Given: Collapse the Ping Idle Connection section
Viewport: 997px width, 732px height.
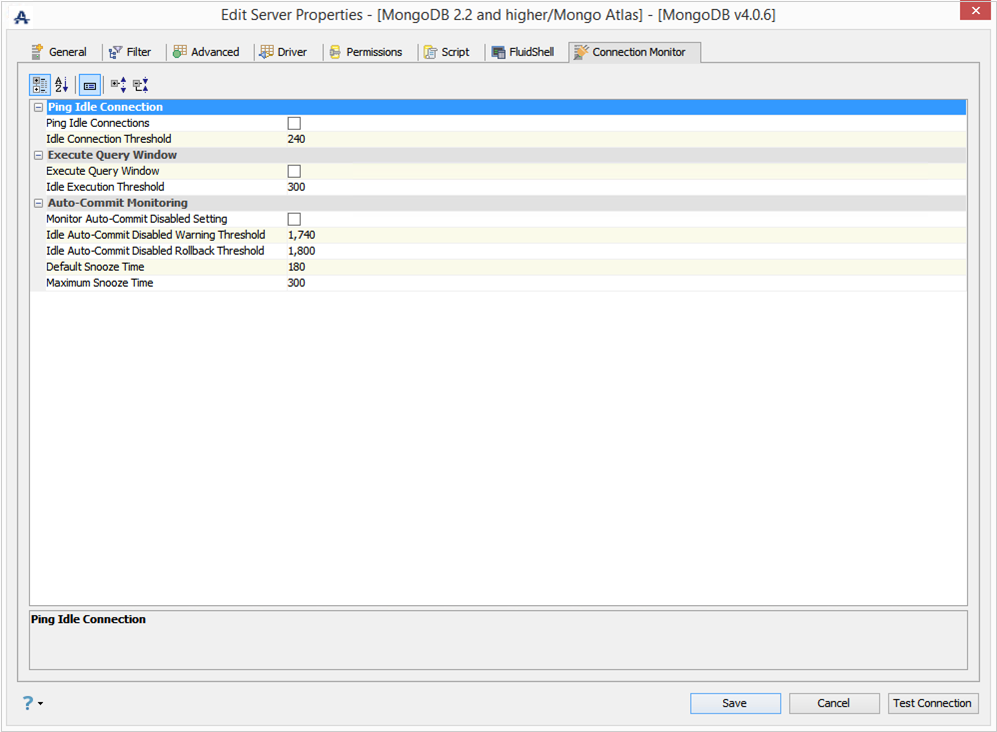Looking at the screenshot, I should point(38,107).
